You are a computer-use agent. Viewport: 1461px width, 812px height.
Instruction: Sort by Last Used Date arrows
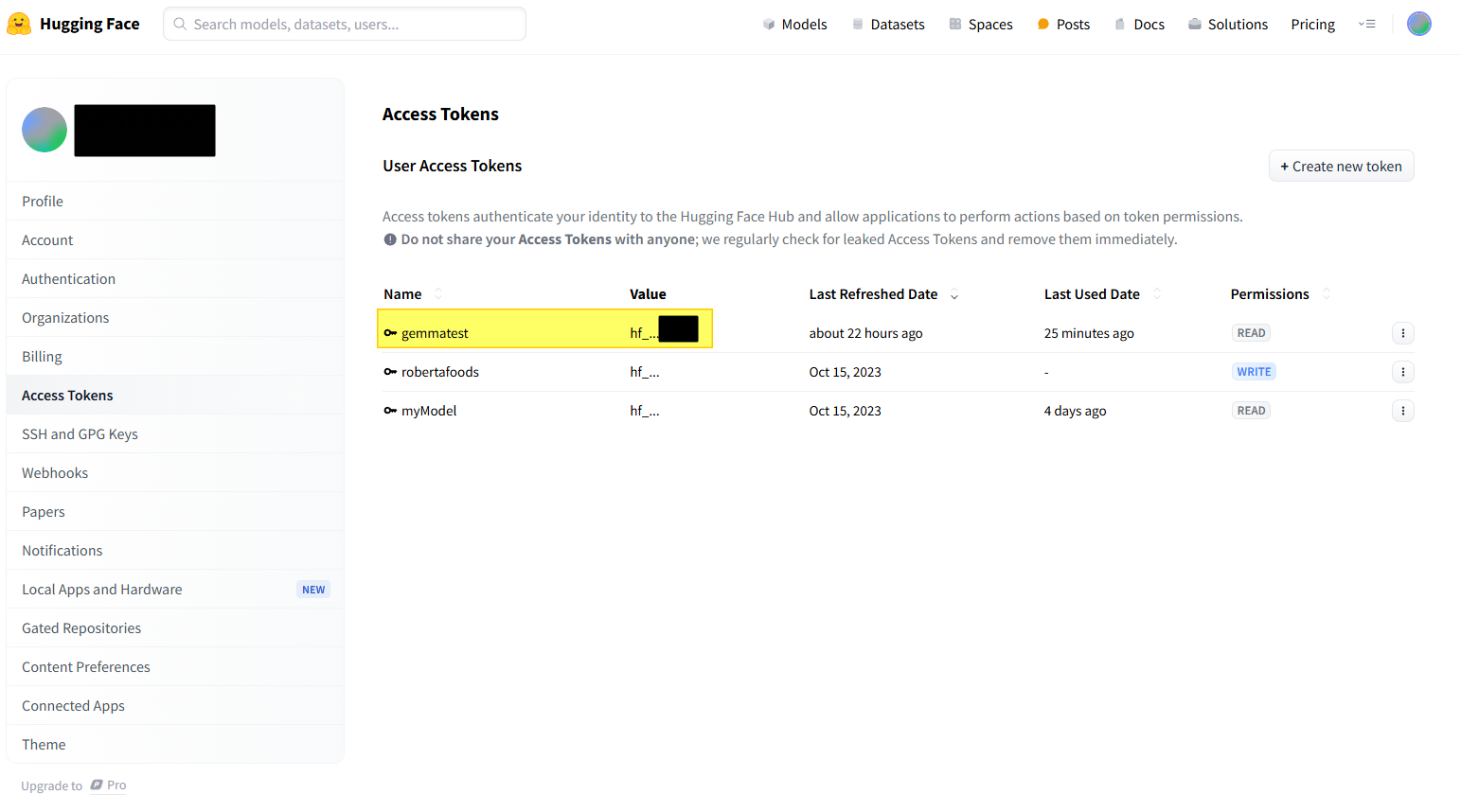(1157, 294)
